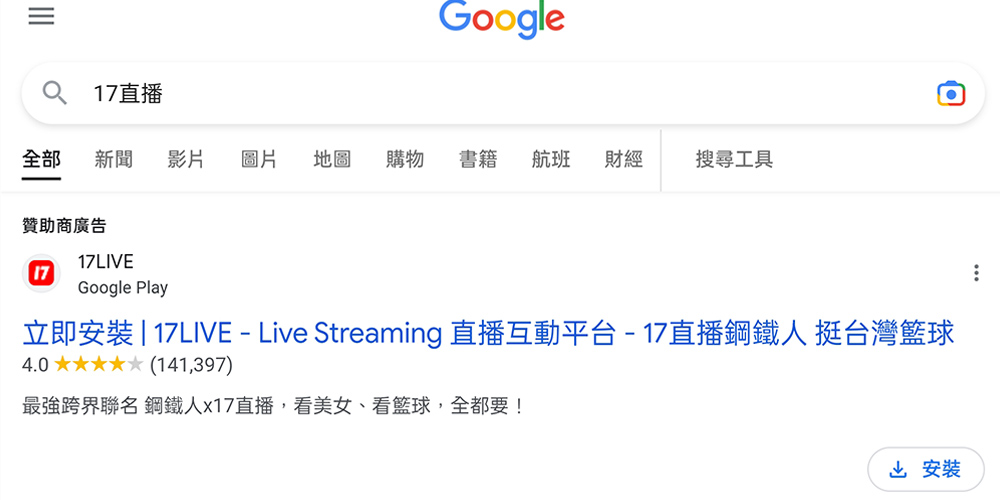The width and height of the screenshot is (1000, 500).
Task: Click the 贊助商廣告 label
Action: pyautogui.click(x=64, y=226)
